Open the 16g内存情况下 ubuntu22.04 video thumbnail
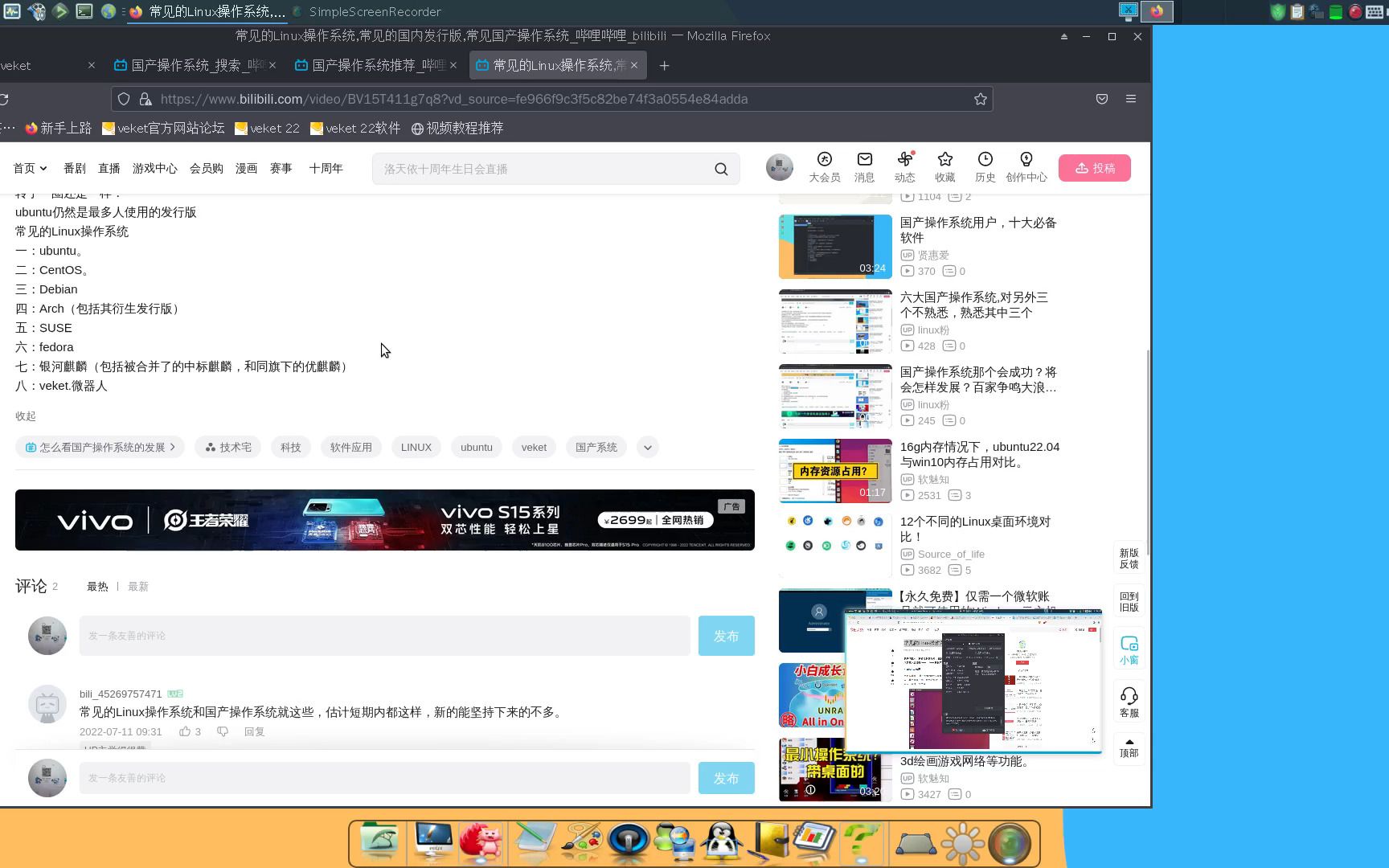The width and height of the screenshot is (1389, 868). 835,471
